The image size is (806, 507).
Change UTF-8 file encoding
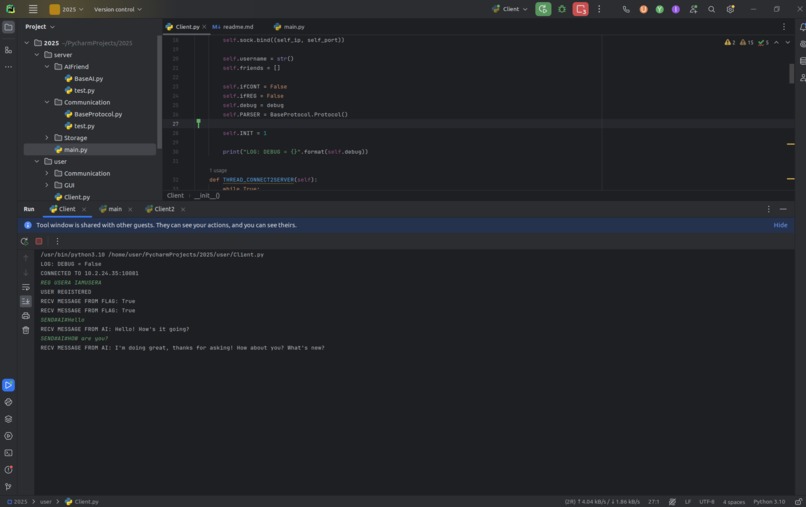[706, 502]
